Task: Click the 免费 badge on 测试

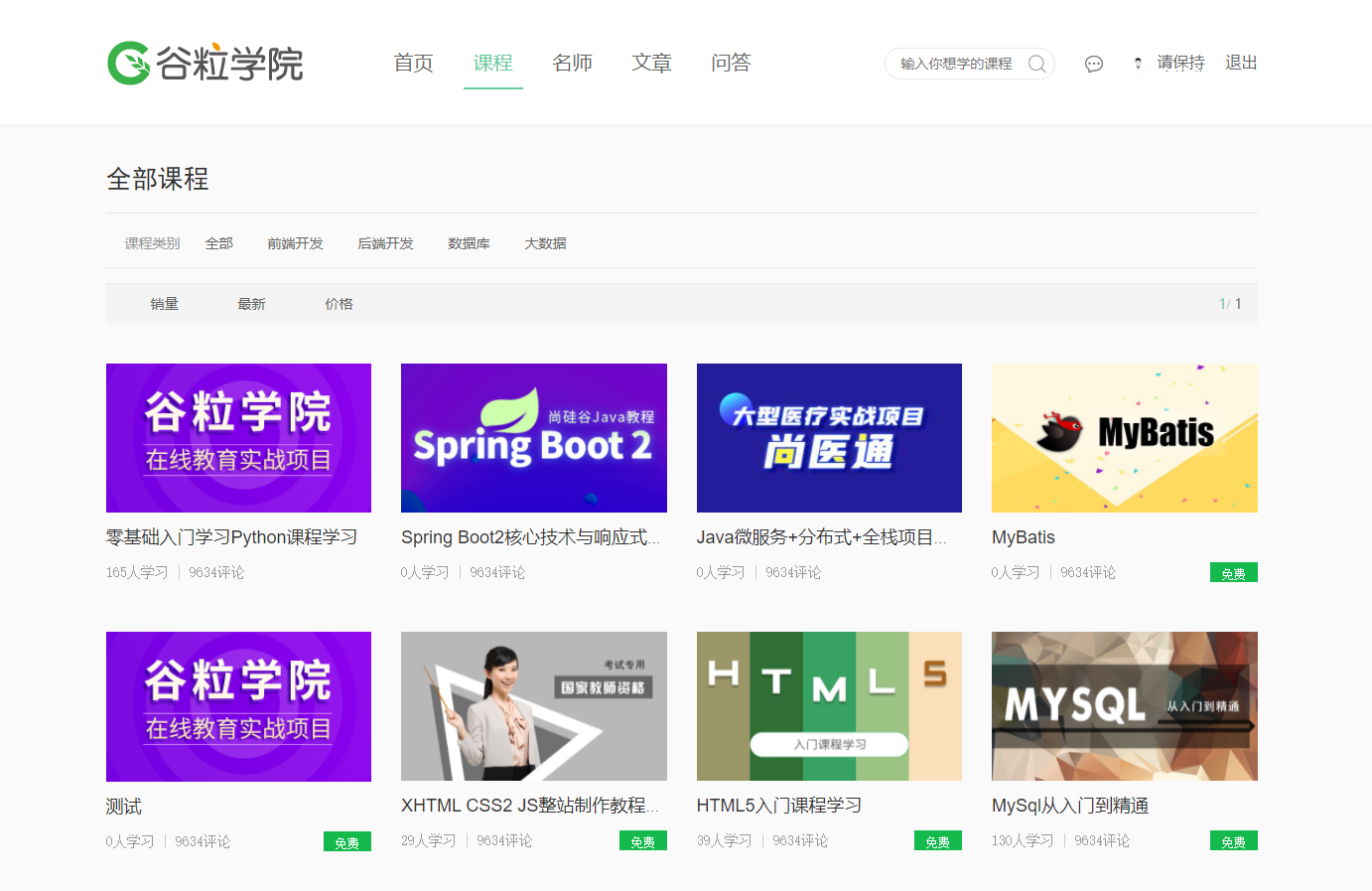Action: tap(347, 841)
